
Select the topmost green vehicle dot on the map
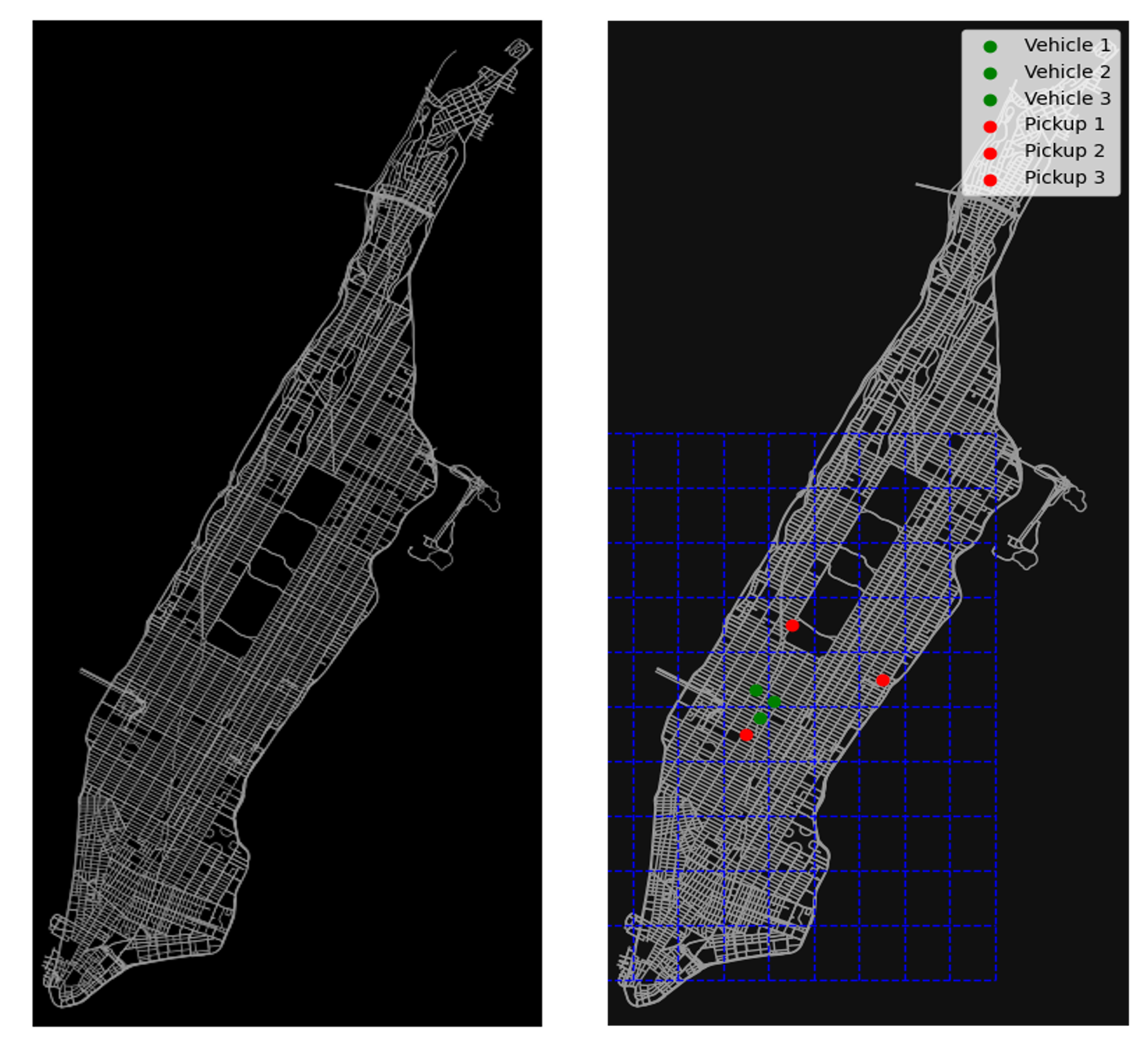[x=756, y=690]
